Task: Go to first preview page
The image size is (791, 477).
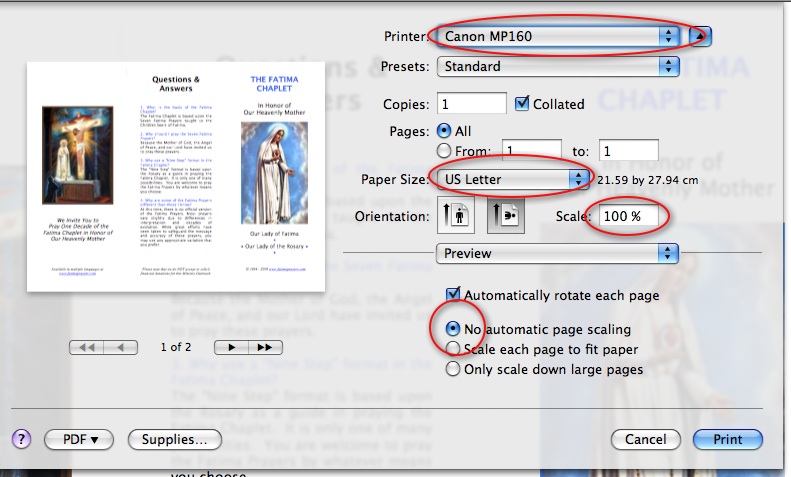Action: pyautogui.click(x=86, y=347)
